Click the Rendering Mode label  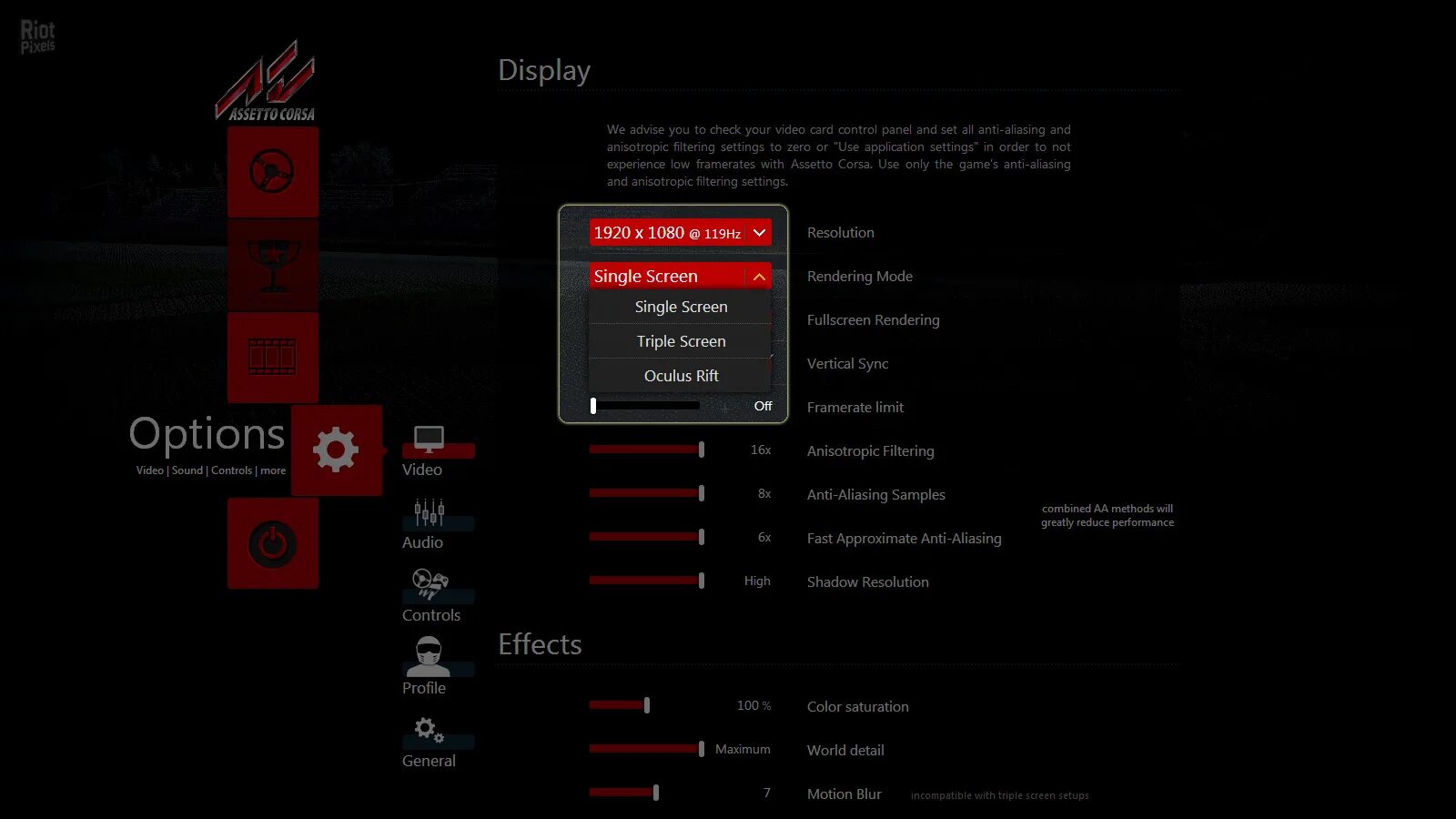(x=860, y=277)
